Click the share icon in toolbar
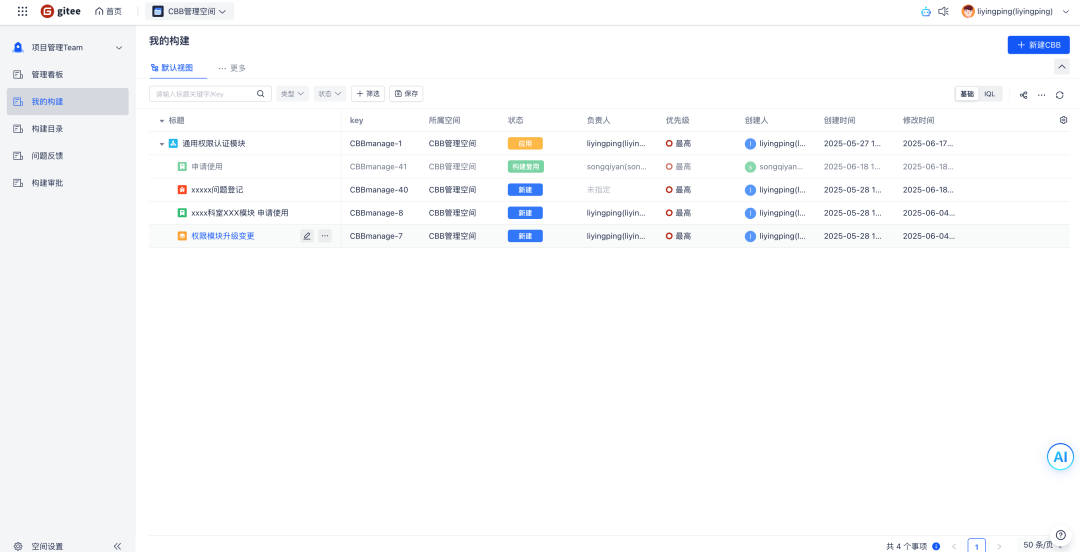 point(1023,94)
